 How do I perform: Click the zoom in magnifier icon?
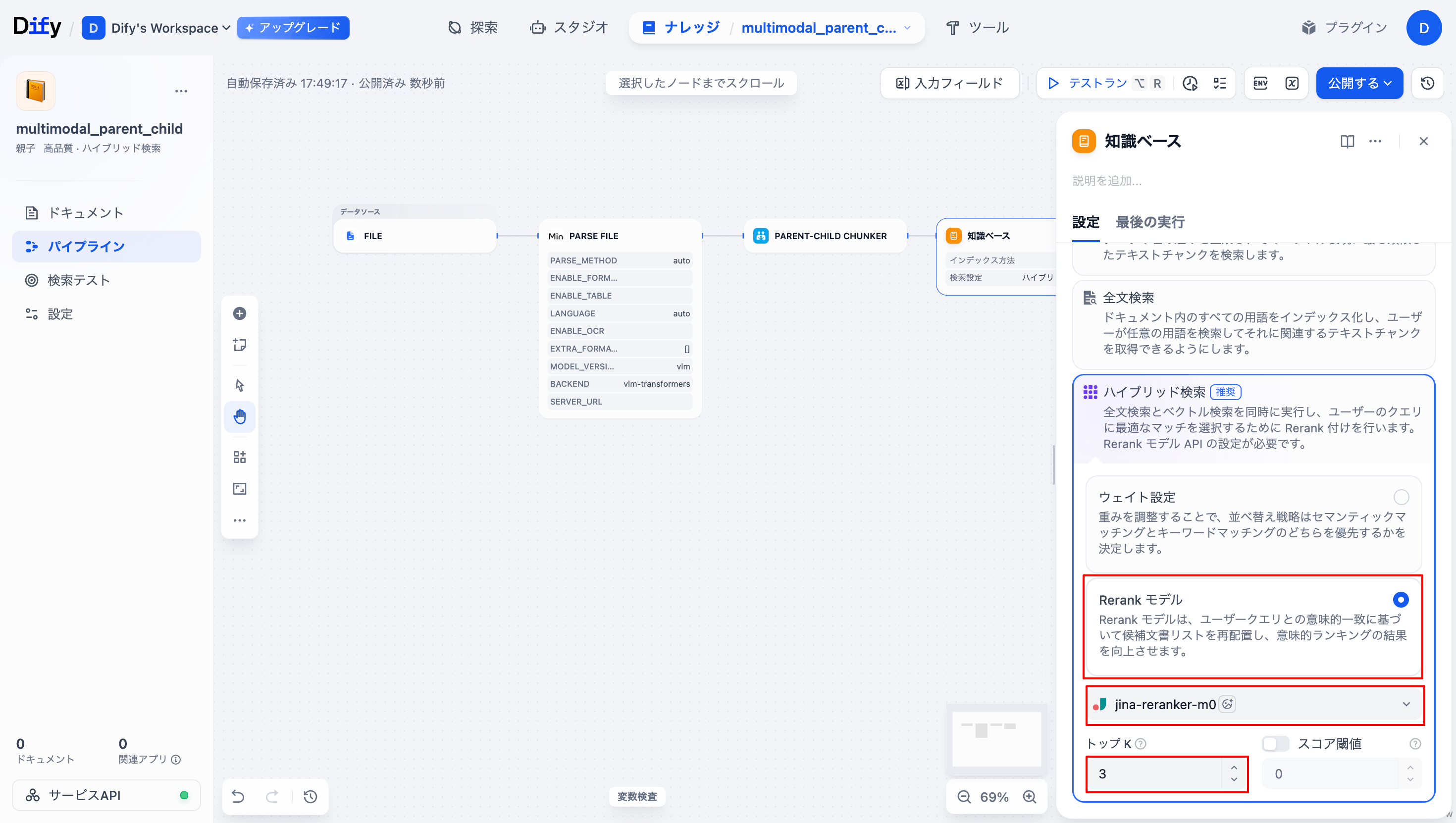pos(1030,796)
